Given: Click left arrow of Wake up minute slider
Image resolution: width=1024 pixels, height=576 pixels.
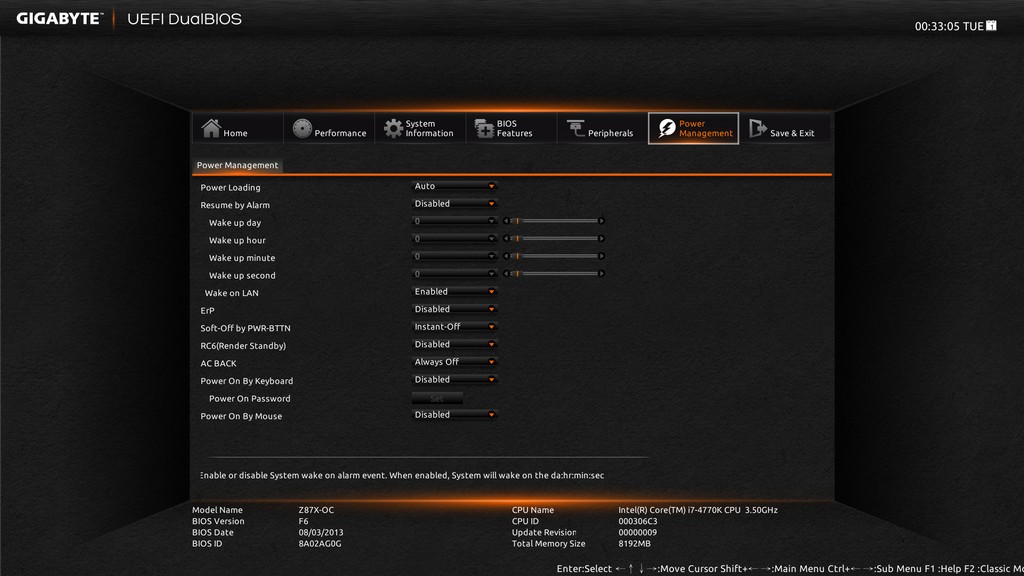Looking at the screenshot, I should 506,257.
